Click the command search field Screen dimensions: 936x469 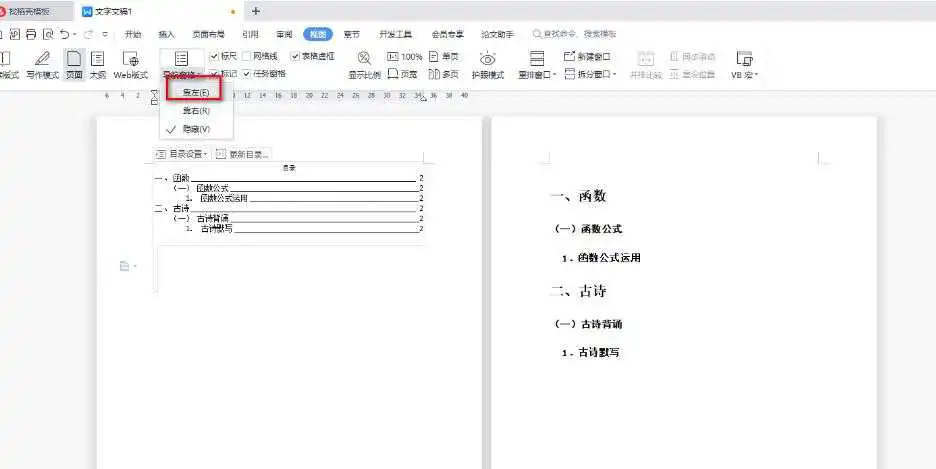pyautogui.click(x=574, y=35)
